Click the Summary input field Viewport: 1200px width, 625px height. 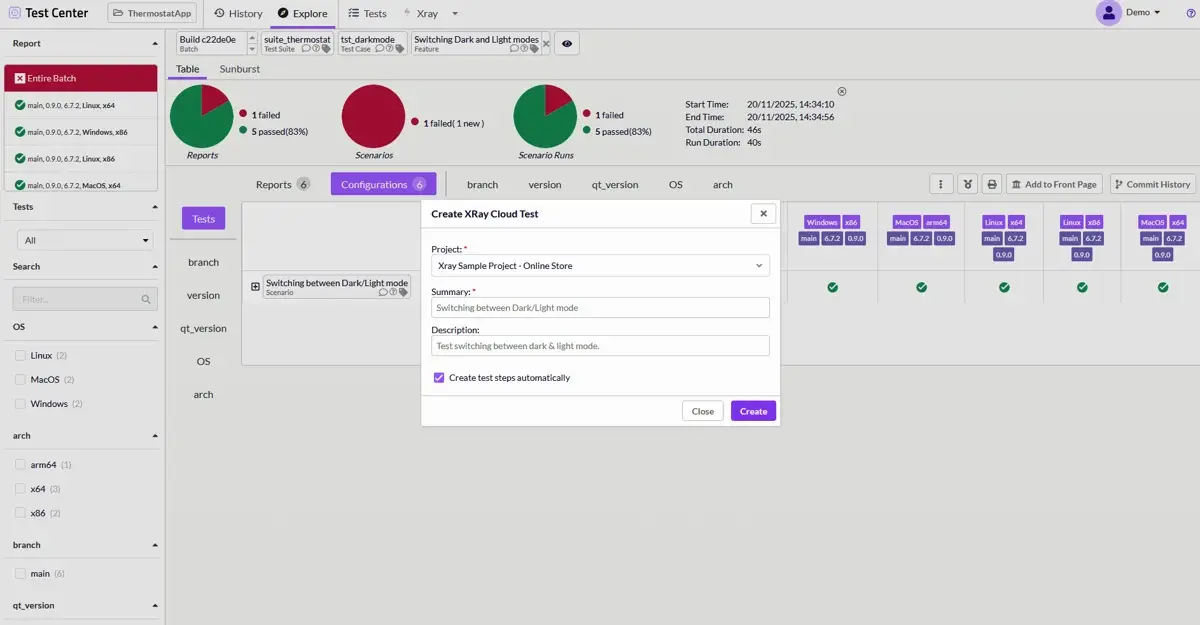pyautogui.click(x=599, y=308)
